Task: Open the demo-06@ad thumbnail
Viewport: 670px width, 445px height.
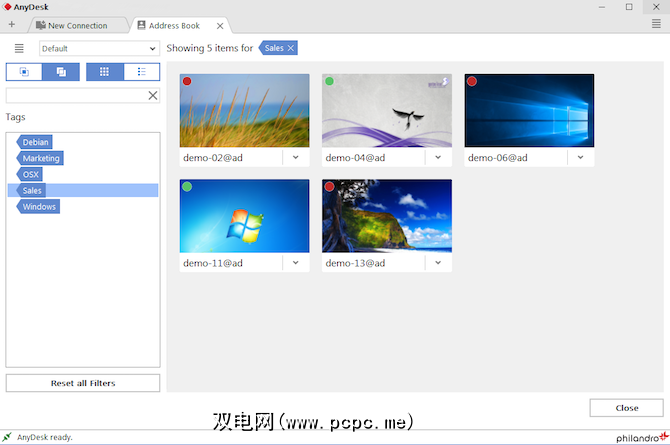Action: (529, 110)
